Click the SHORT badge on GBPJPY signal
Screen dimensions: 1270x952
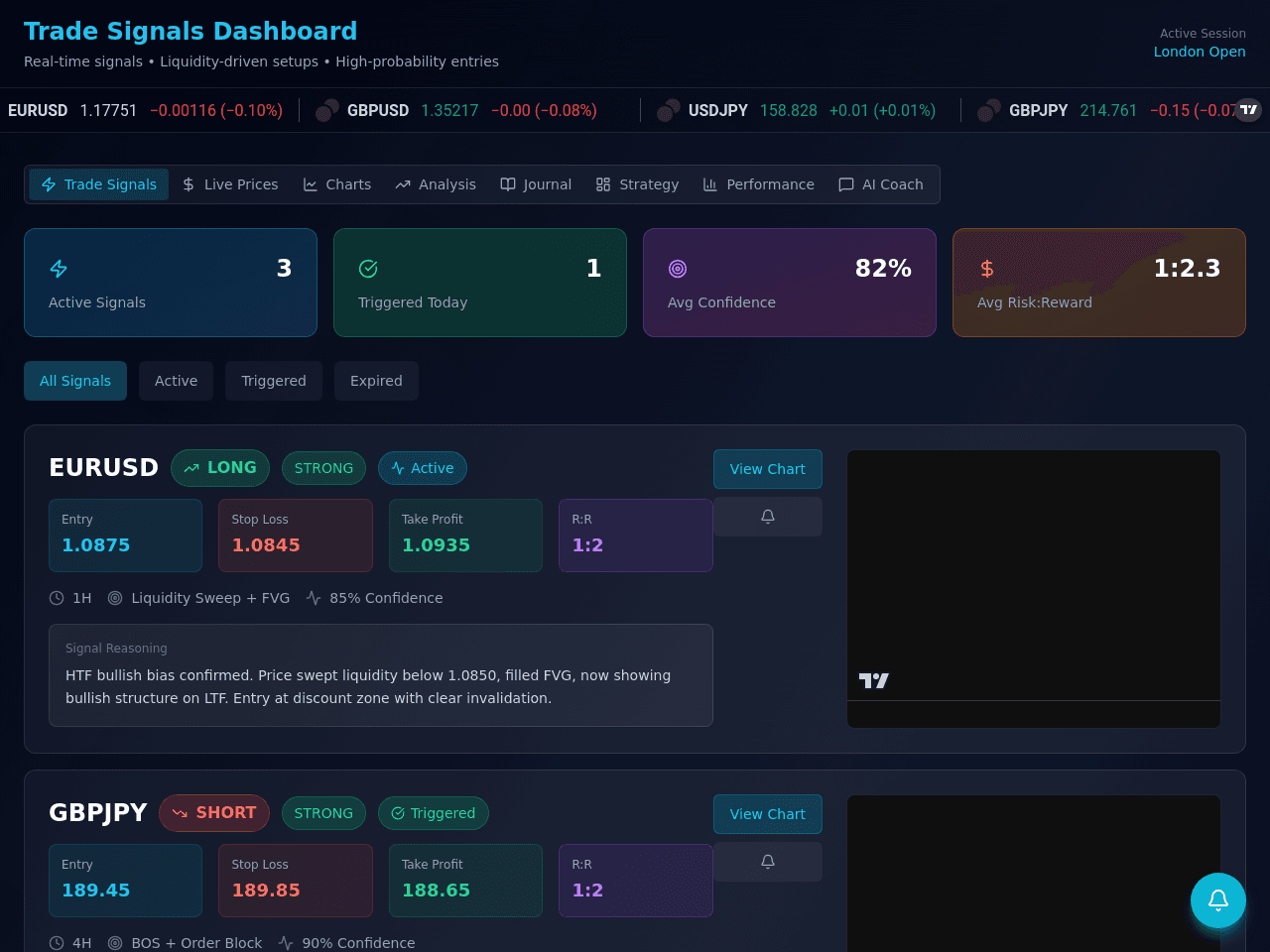click(x=214, y=813)
